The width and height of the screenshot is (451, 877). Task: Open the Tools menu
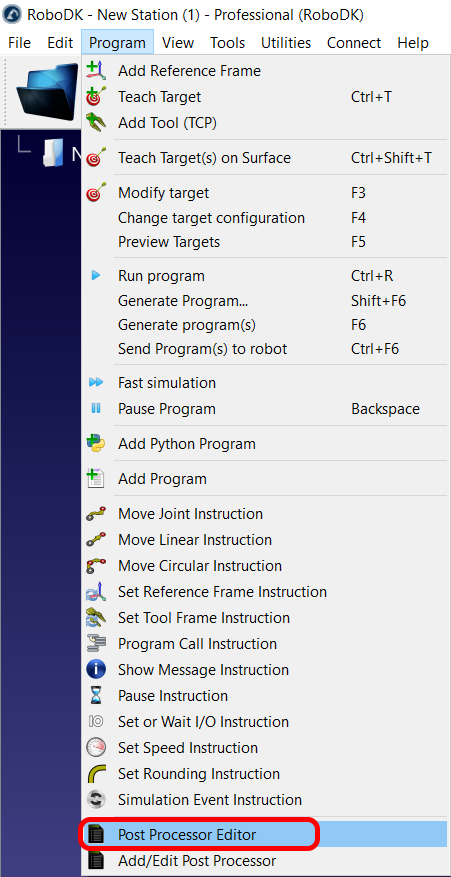(x=227, y=43)
